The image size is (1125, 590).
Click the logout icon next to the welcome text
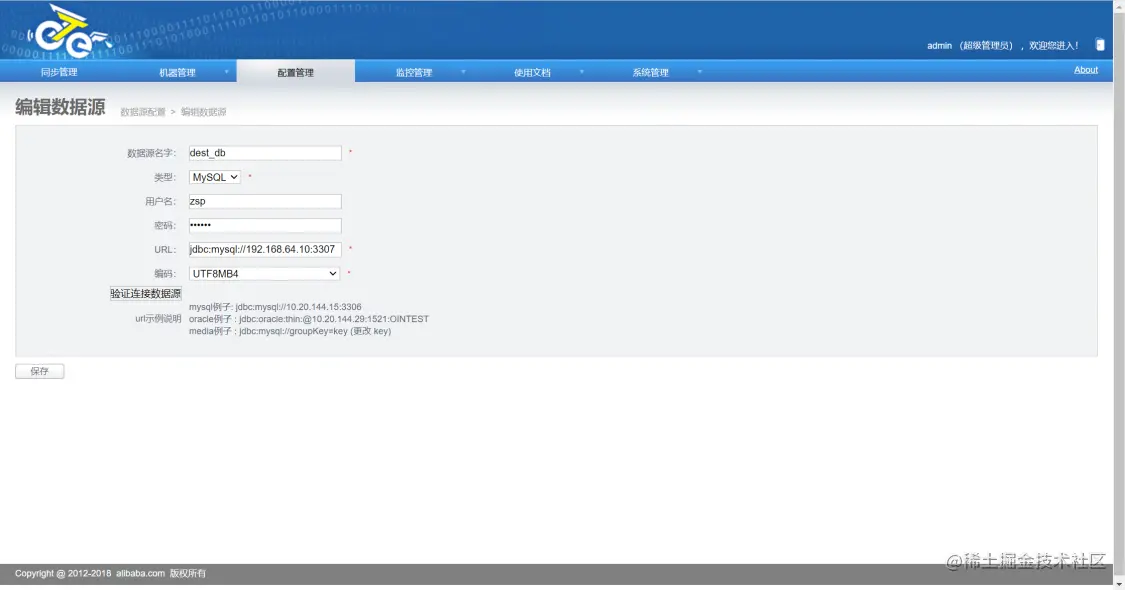coord(1100,45)
